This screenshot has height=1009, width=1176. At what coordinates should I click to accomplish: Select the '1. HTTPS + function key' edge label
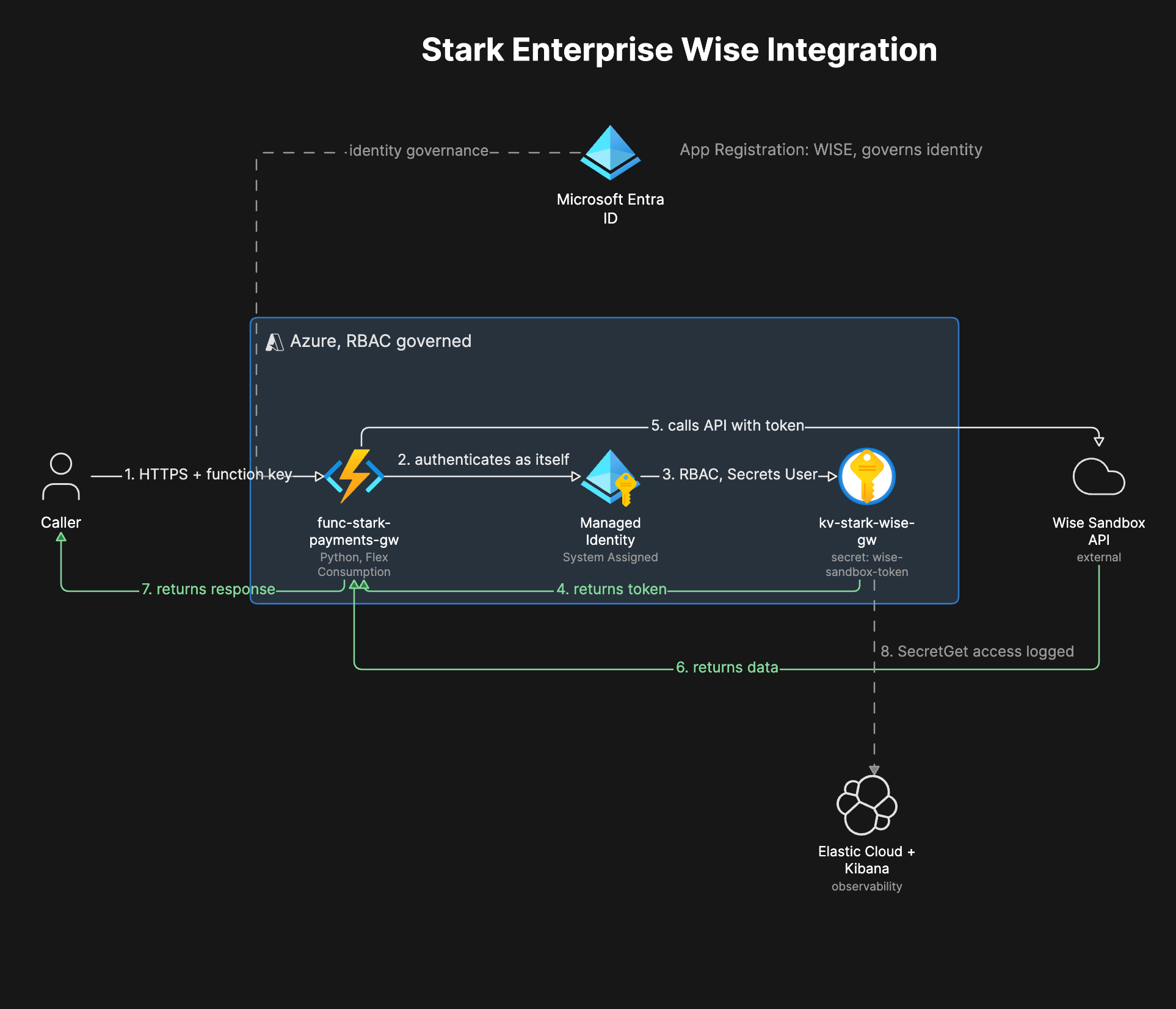[x=208, y=475]
